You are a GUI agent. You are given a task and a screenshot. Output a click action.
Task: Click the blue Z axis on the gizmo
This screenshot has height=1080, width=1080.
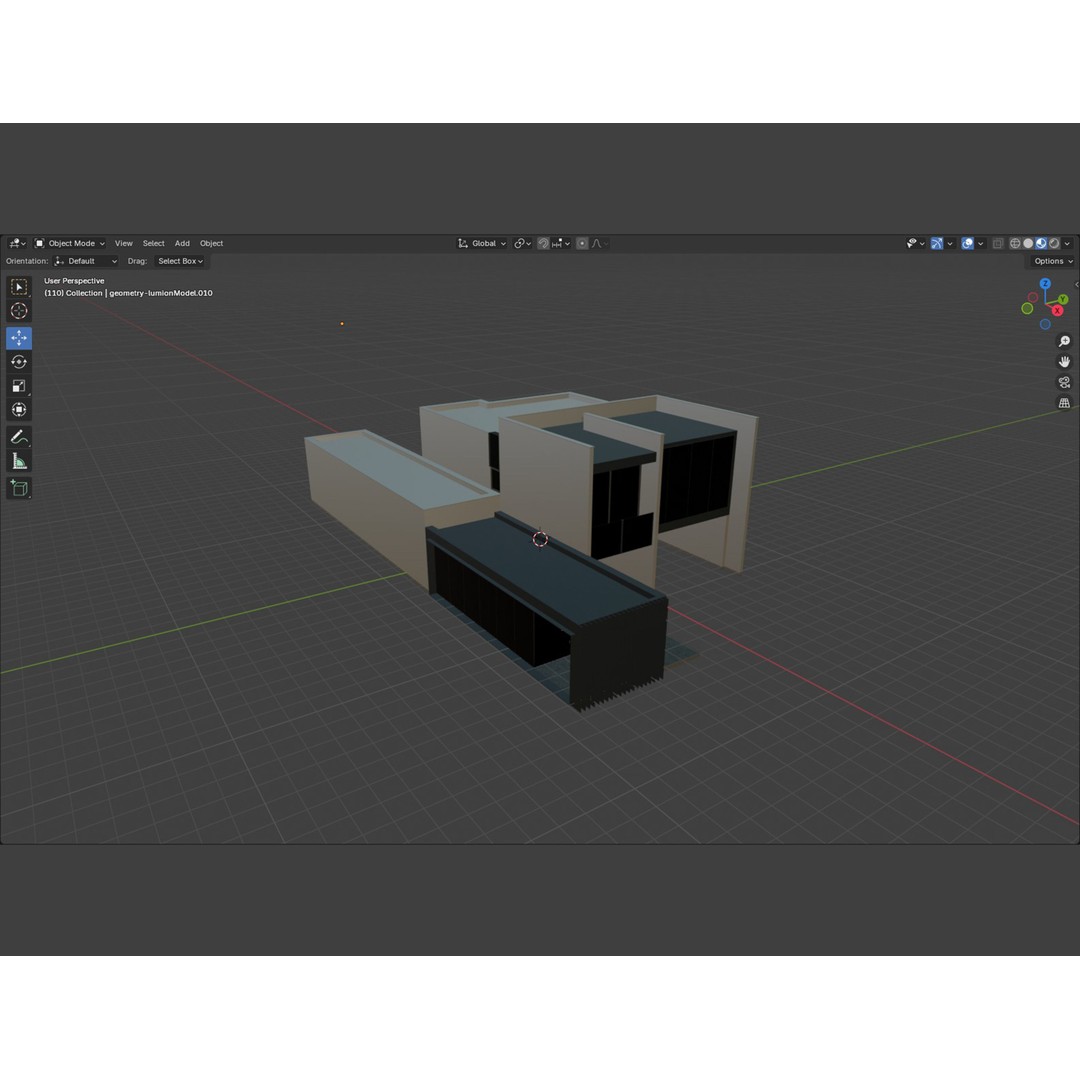coord(1045,284)
